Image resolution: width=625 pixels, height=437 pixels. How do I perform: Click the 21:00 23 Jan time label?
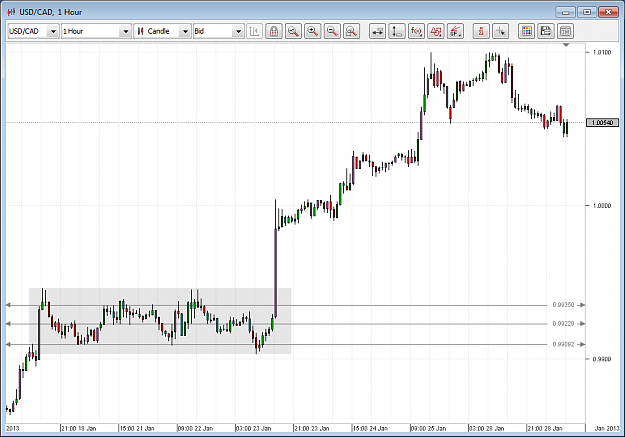312,428
